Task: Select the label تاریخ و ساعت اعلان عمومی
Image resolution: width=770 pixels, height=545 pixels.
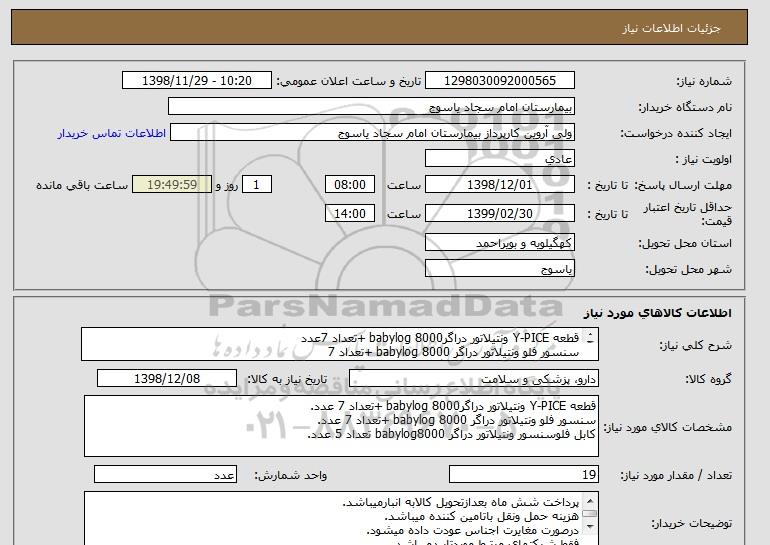Action: pyautogui.click(x=349, y=81)
